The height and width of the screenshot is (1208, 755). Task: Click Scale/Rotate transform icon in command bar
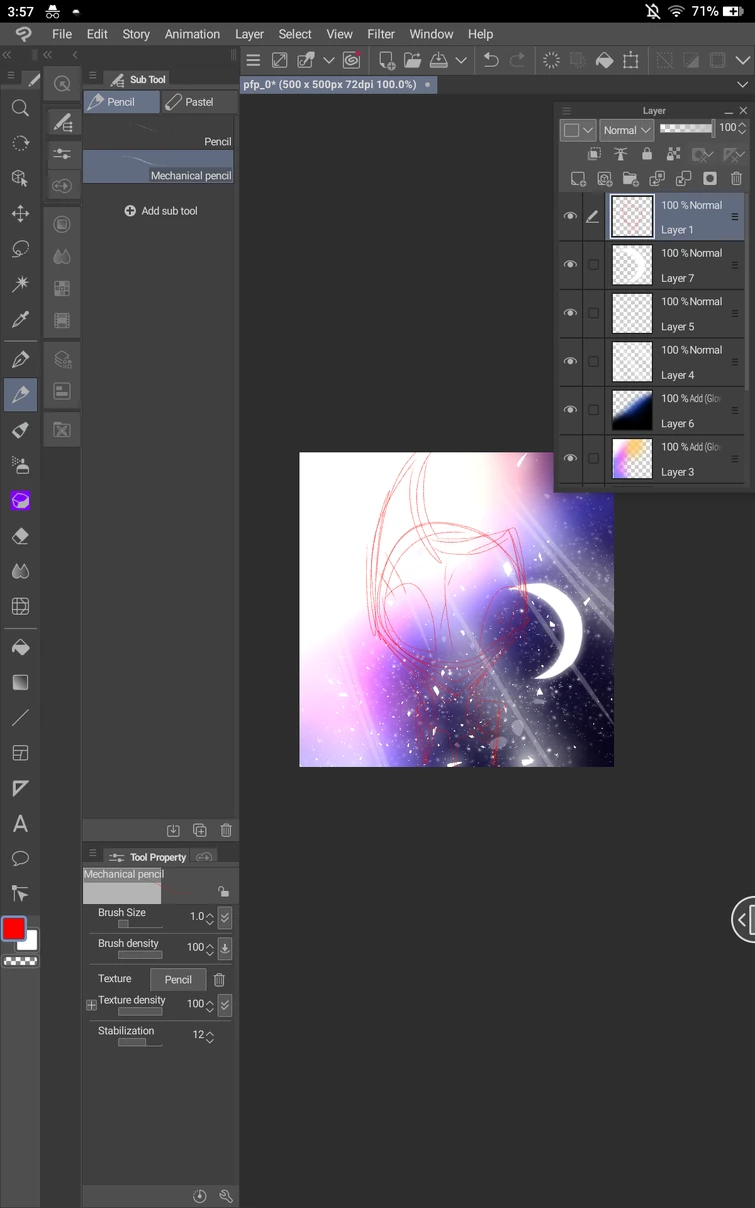[x=631, y=60]
